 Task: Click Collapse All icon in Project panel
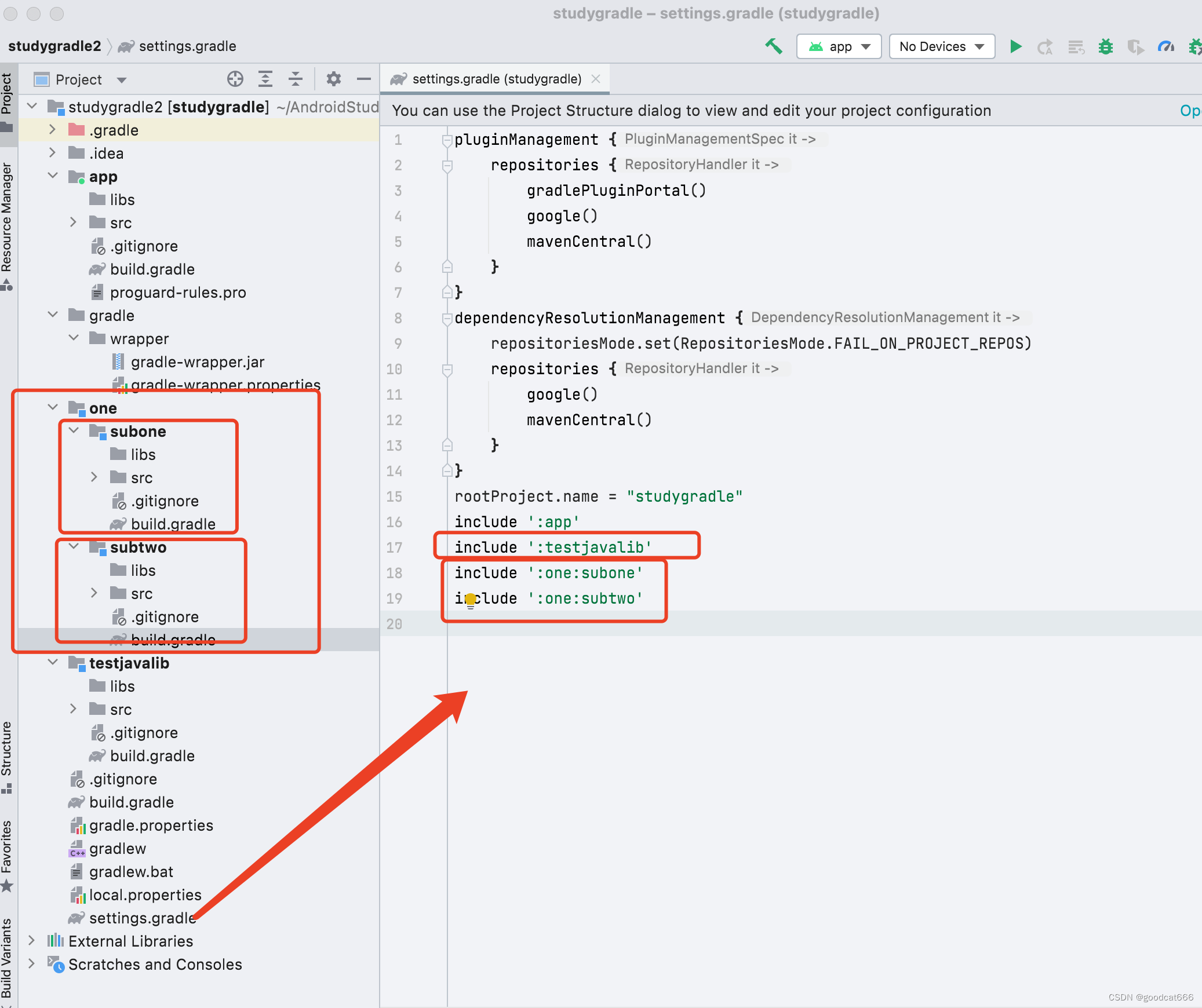click(296, 79)
